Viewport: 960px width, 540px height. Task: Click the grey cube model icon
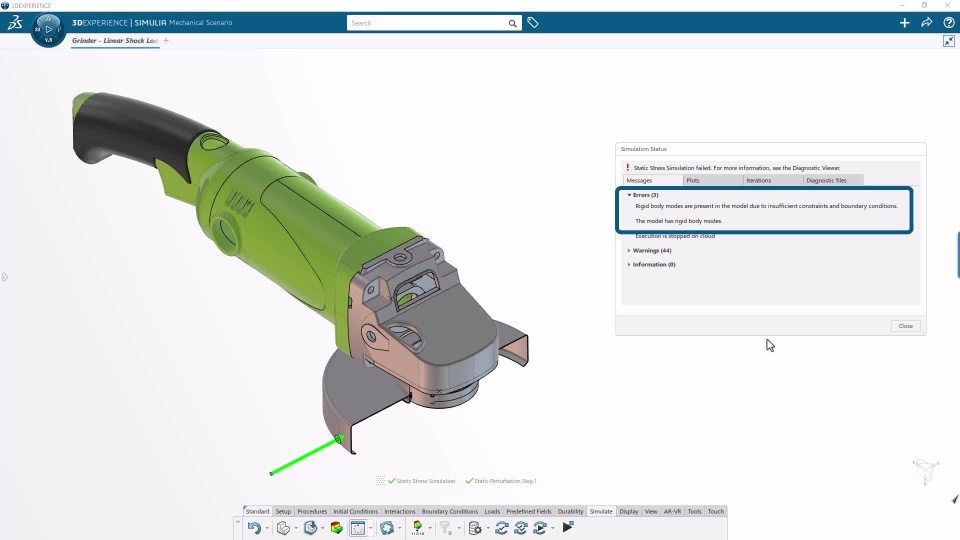[x=283, y=528]
